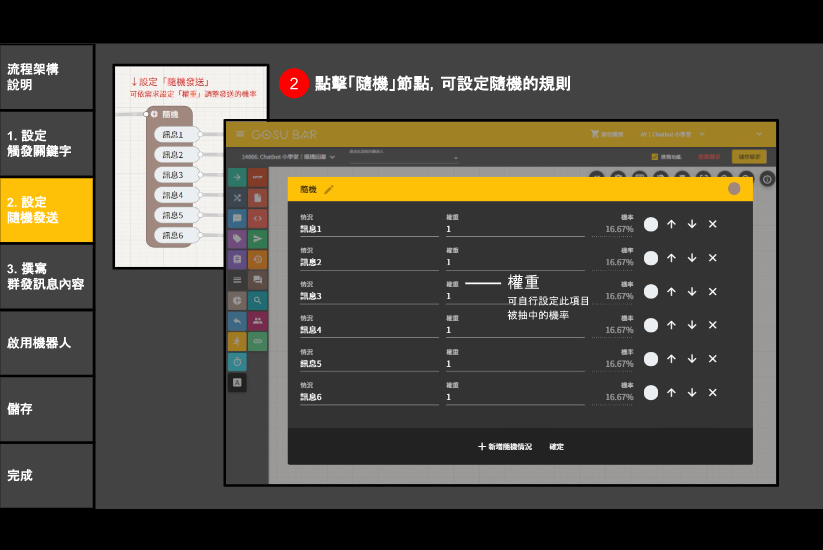Viewport: 823px width, 550px height.
Task: Delete the 訊息1 row
Action: coord(712,224)
